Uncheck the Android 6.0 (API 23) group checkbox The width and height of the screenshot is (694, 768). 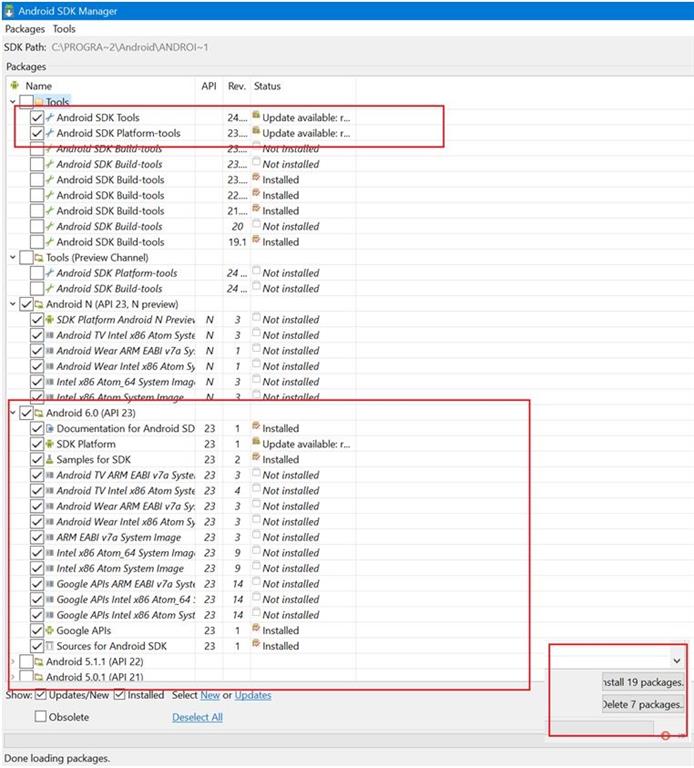26,413
